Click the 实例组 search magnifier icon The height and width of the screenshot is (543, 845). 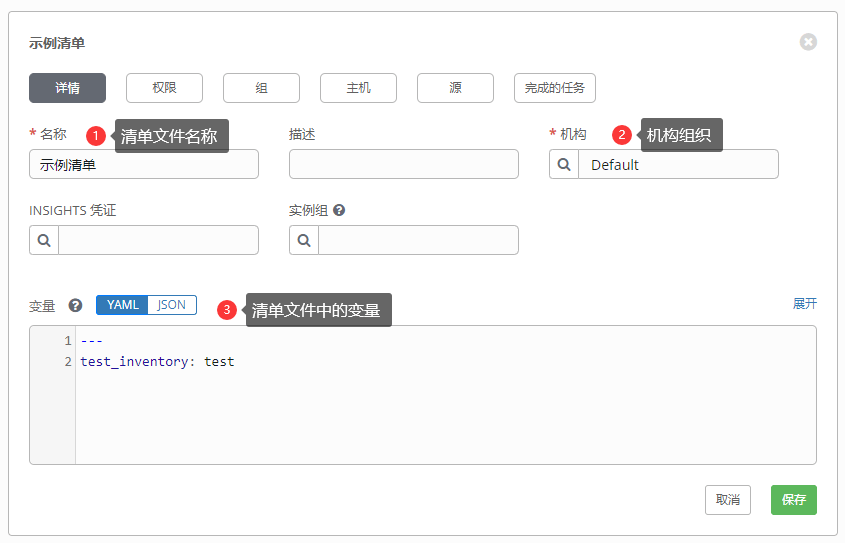tap(304, 240)
